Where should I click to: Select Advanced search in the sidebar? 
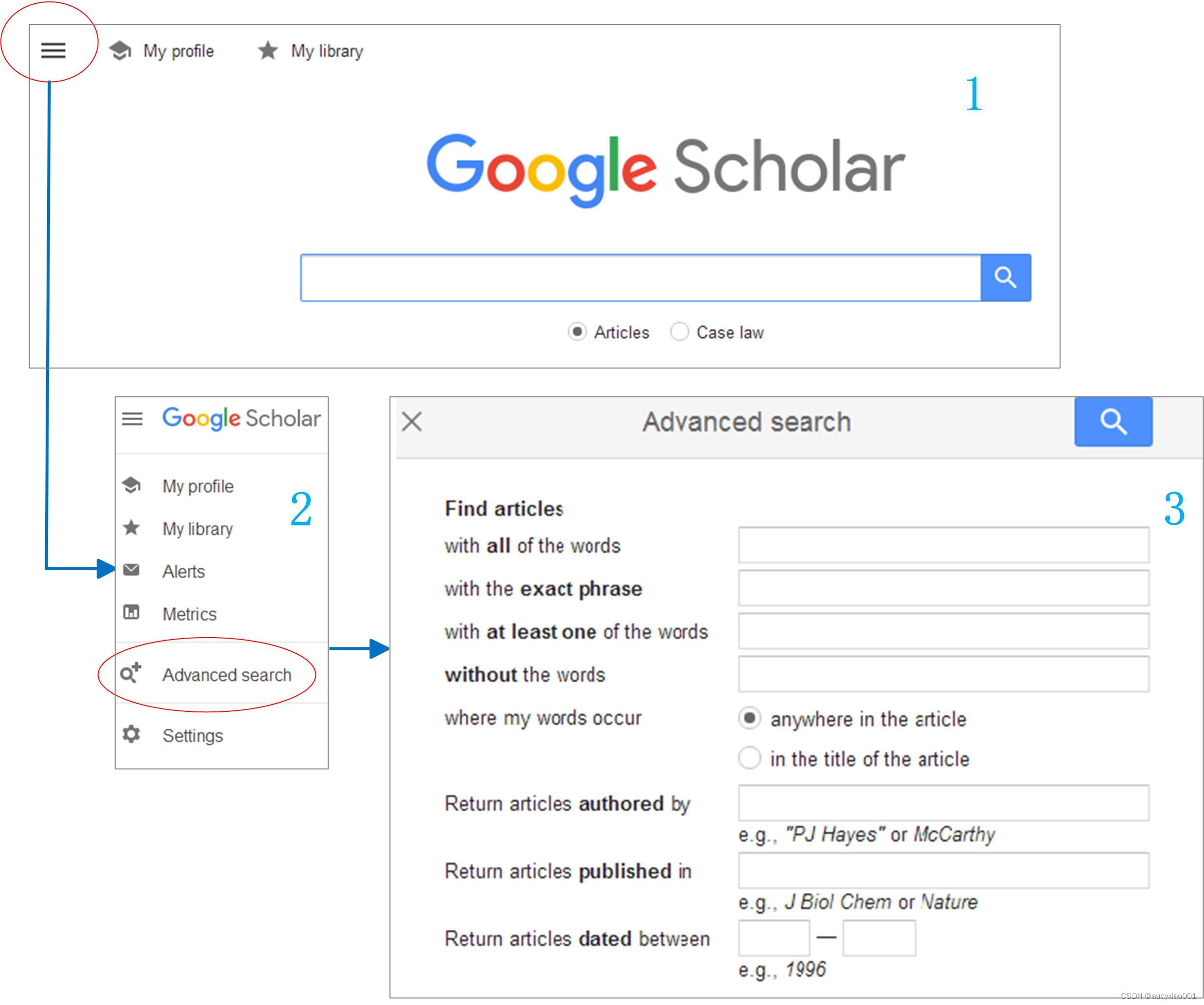click(227, 675)
